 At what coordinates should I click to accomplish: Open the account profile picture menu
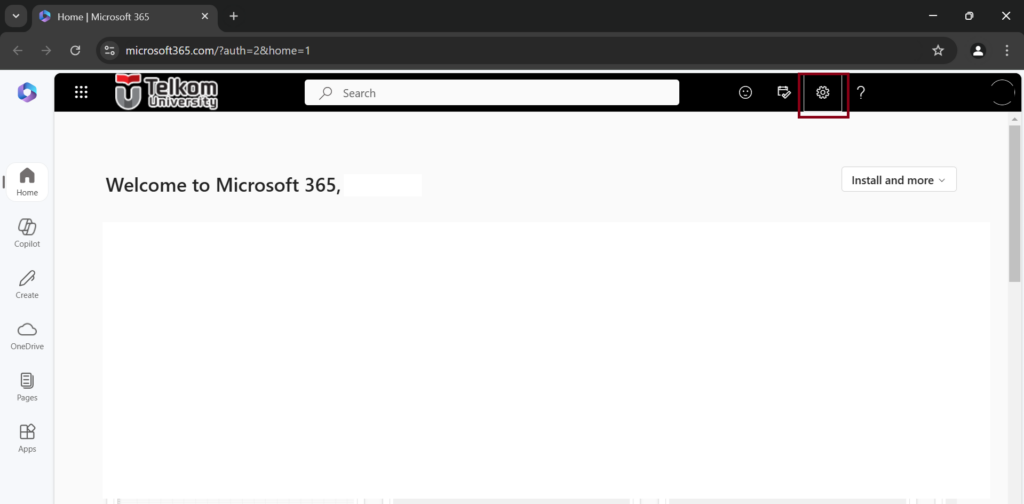coord(1001,93)
